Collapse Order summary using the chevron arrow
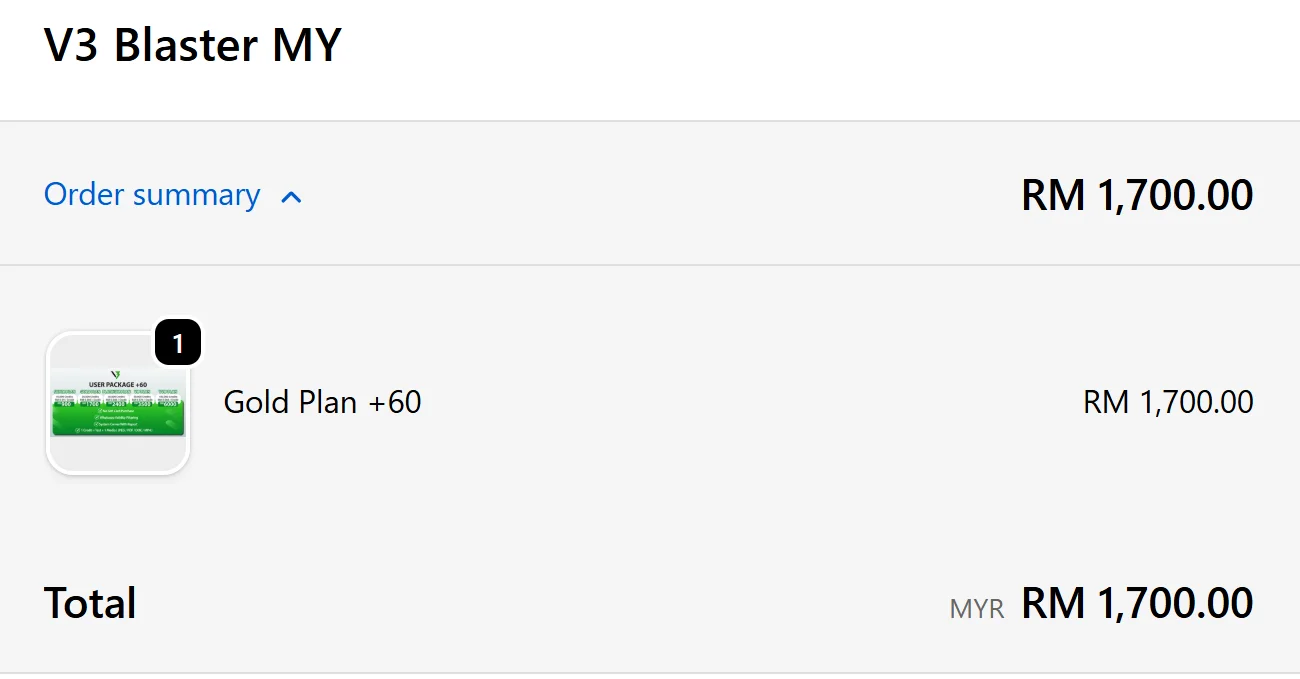Screen dimensions: 1300x679 (x=291, y=197)
